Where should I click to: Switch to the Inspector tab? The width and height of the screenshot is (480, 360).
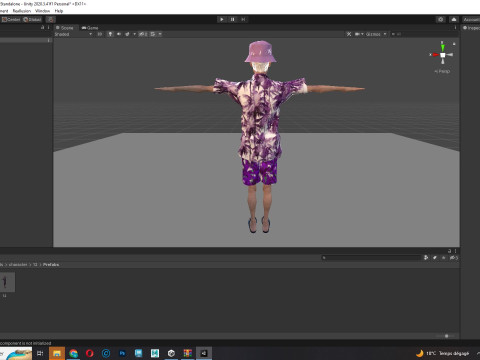tap(471, 28)
